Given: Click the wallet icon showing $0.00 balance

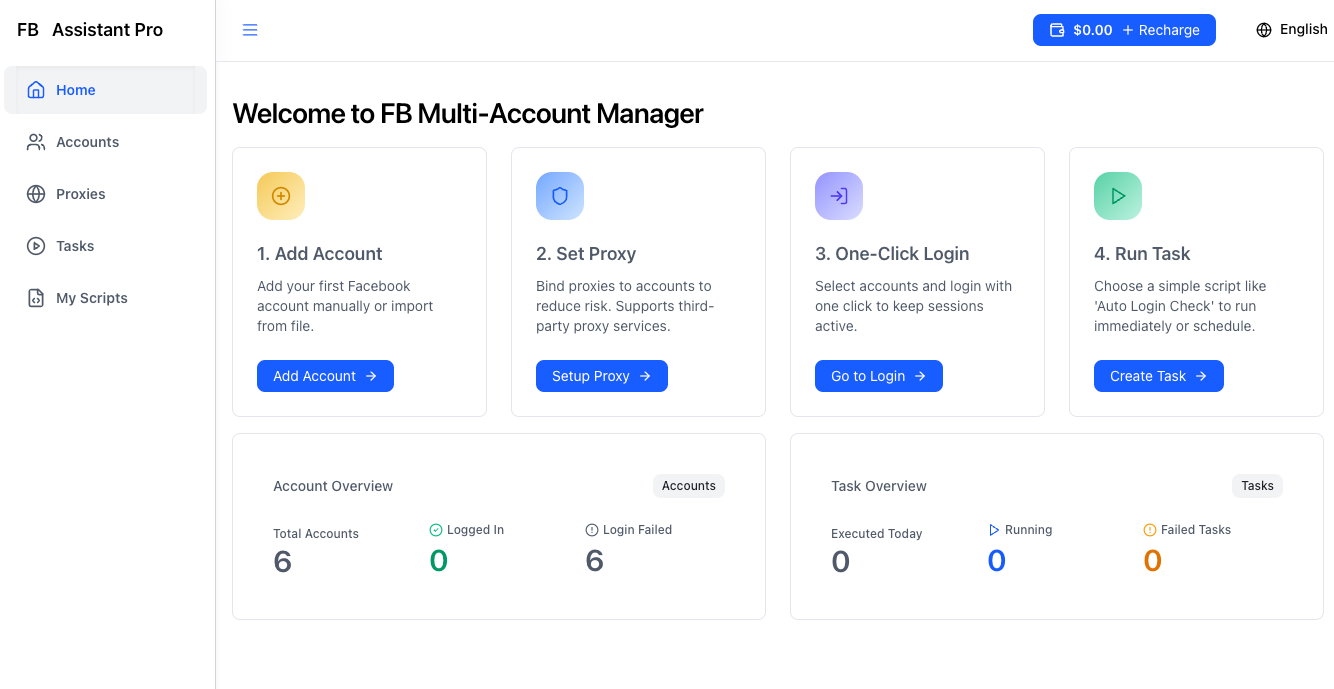Looking at the screenshot, I should (x=1057, y=29).
